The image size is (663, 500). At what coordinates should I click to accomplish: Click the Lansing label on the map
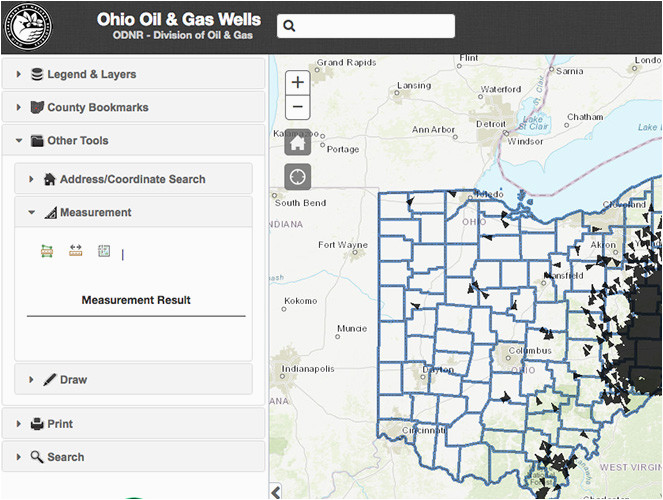pos(414,85)
